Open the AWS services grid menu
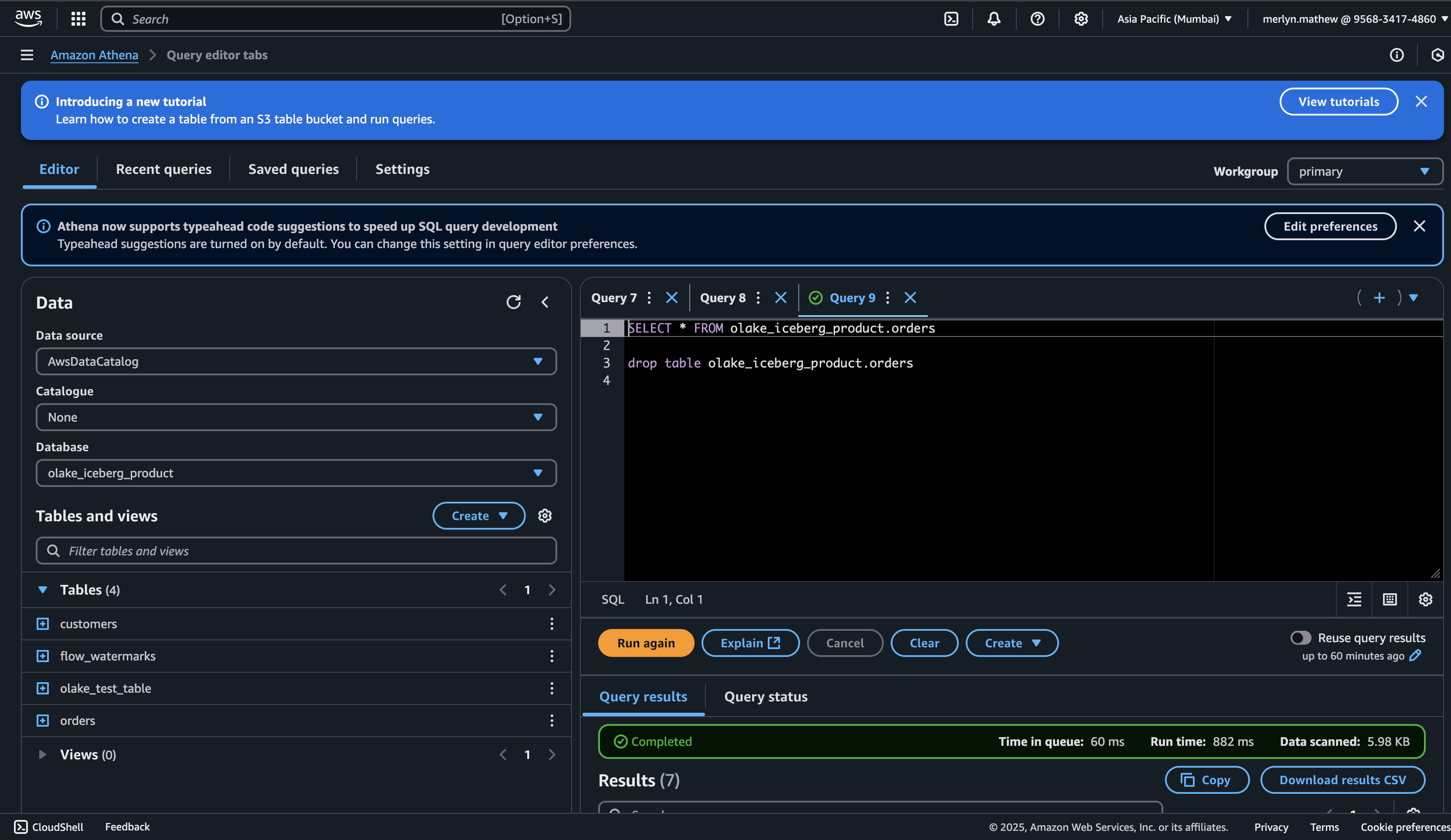 (x=78, y=19)
